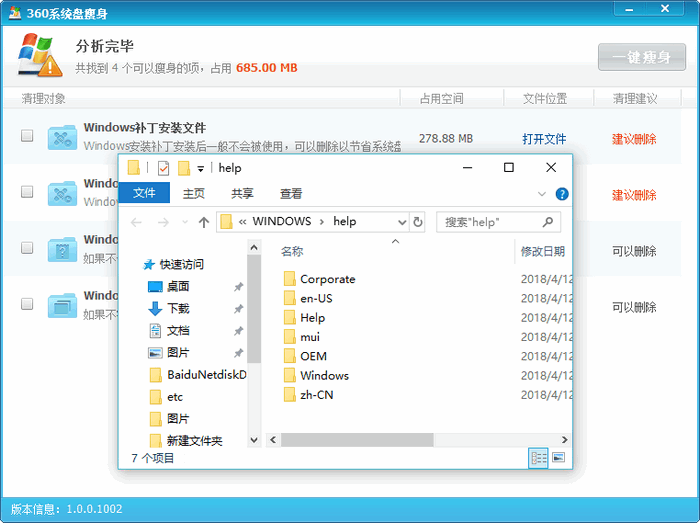This screenshot has height=523, width=700.
Task: Expand the ribbon with the chevron
Action: [542, 194]
